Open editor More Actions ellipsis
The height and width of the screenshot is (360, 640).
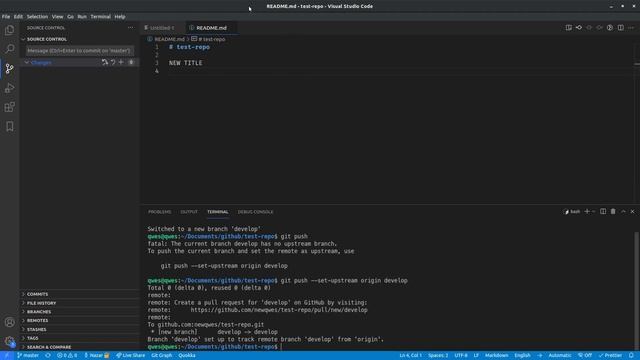point(631,28)
